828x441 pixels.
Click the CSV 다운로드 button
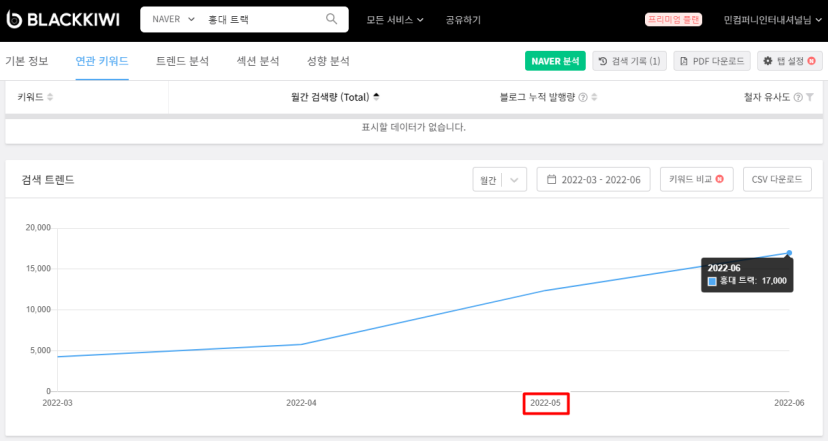[x=777, y=180]
